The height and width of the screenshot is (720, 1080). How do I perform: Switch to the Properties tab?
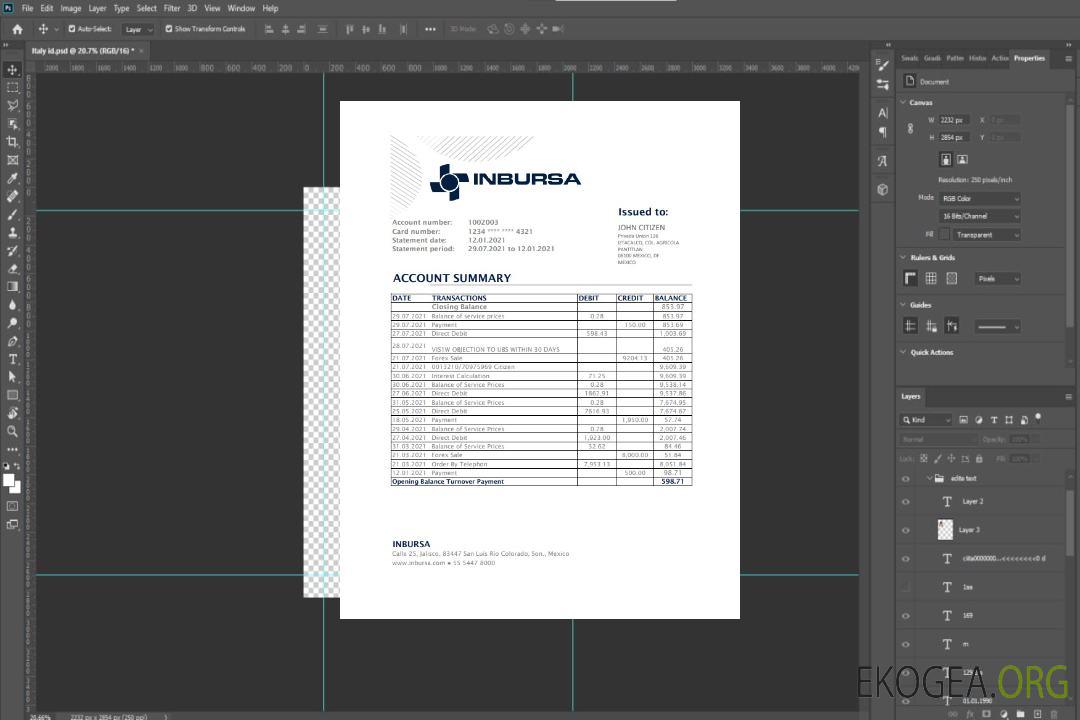tap(1029, 59)
